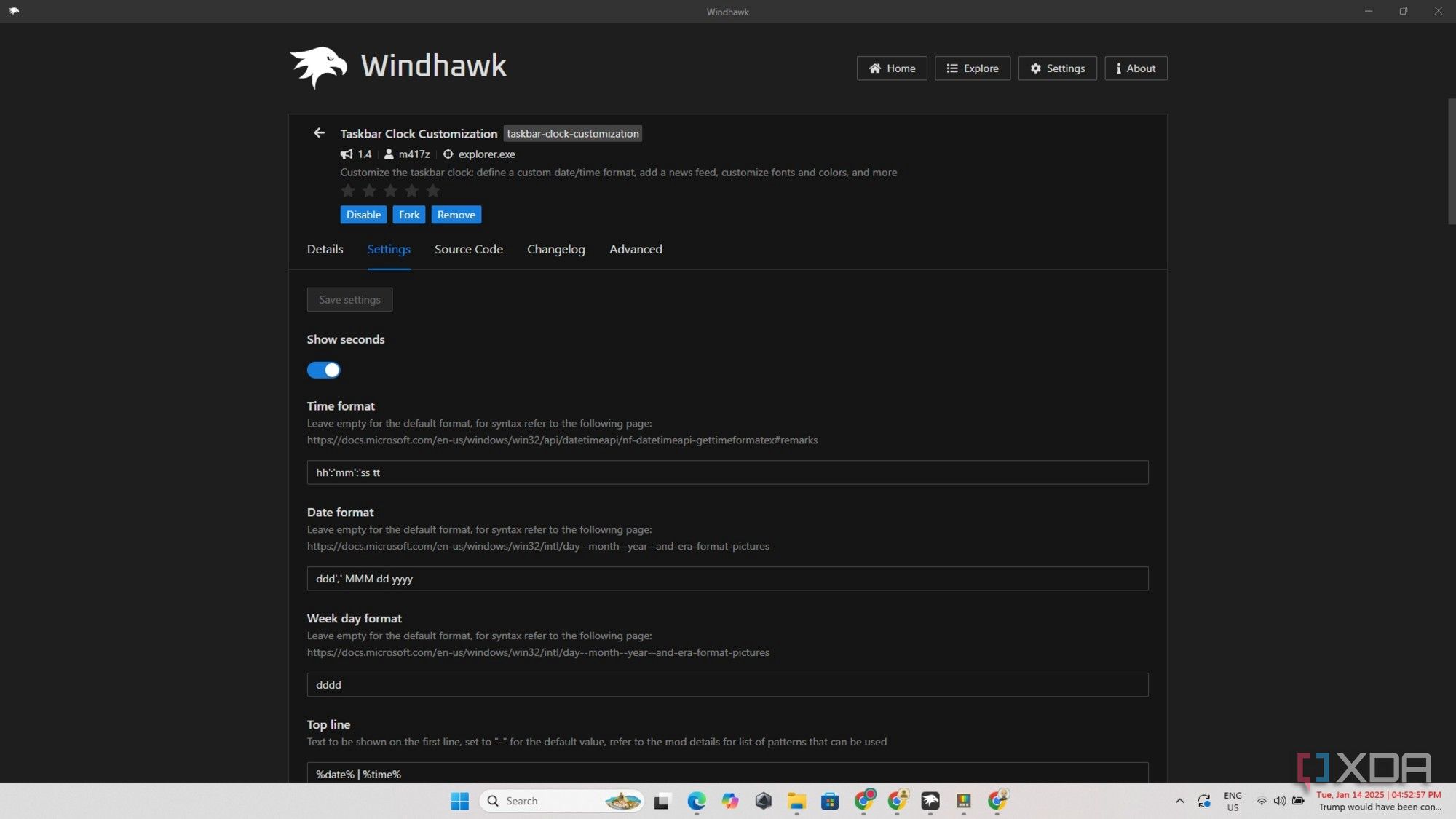Remove the mod
This screenshot has width=1456, height=819.
tap(456, 215)
